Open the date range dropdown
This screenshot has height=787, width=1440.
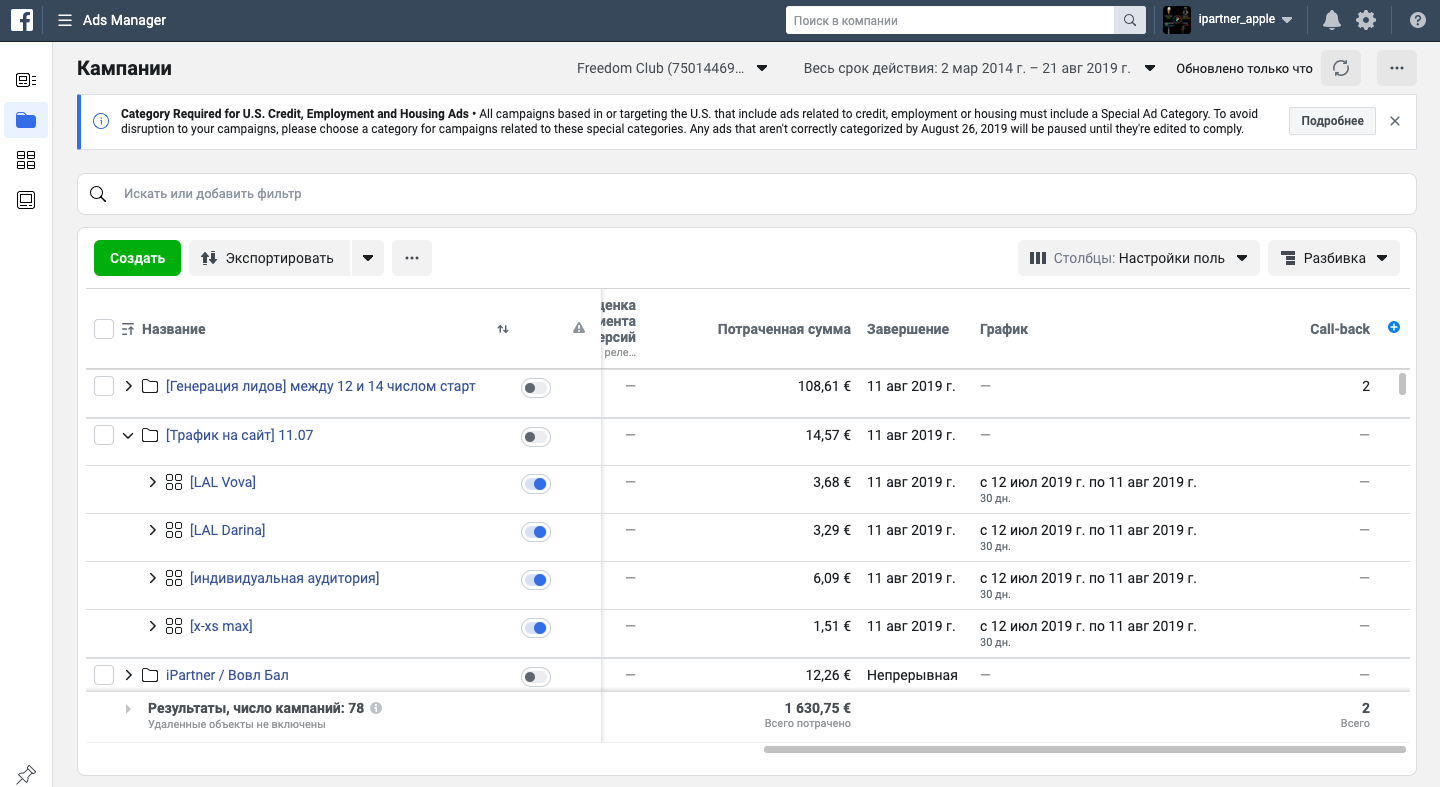tap(980, 69)
